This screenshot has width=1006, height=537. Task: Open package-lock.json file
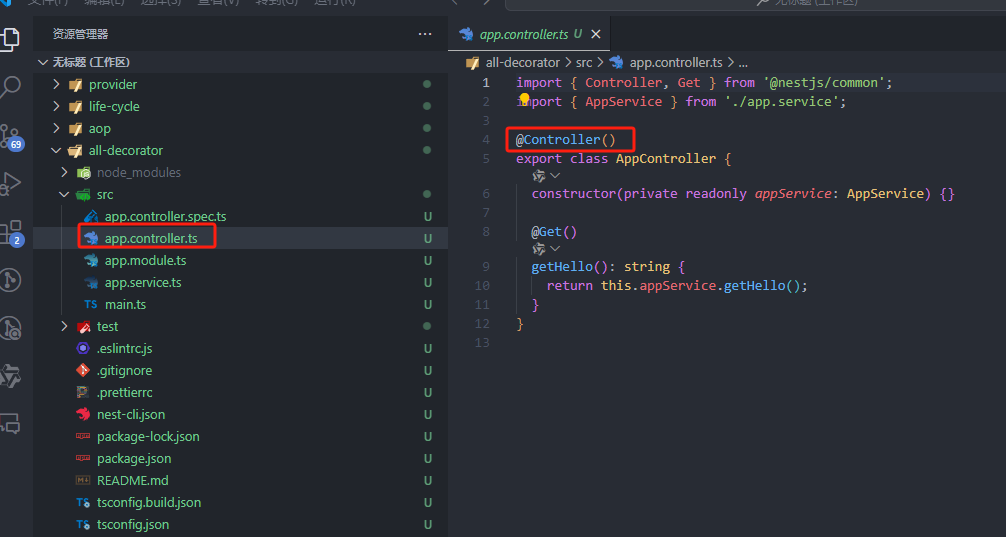(x=148, y=437)
